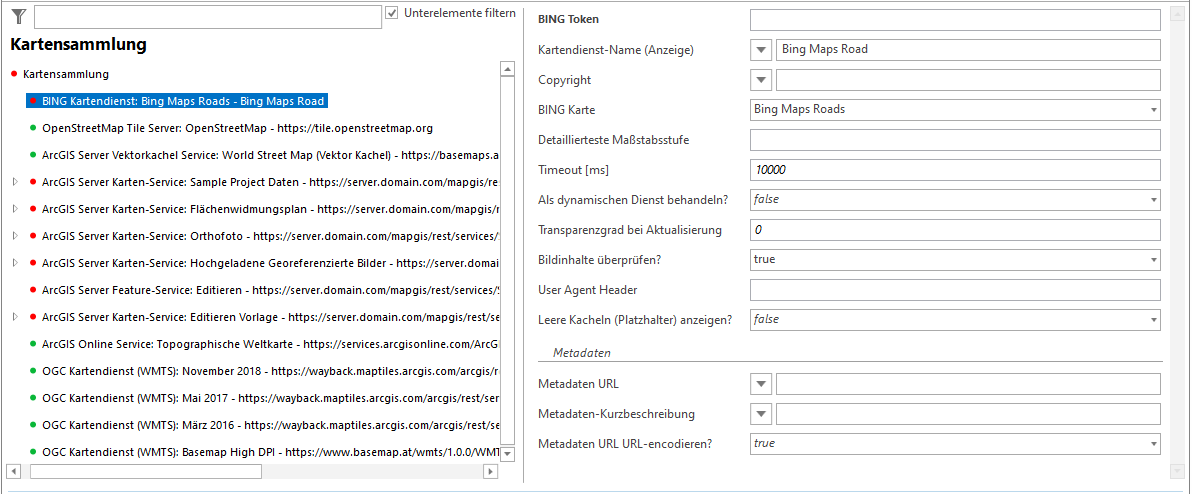Open Leere Kacheln (Platzhalter) anzeigen dropdown
Screen dimensions: 1192x494
tap(955, 319)
